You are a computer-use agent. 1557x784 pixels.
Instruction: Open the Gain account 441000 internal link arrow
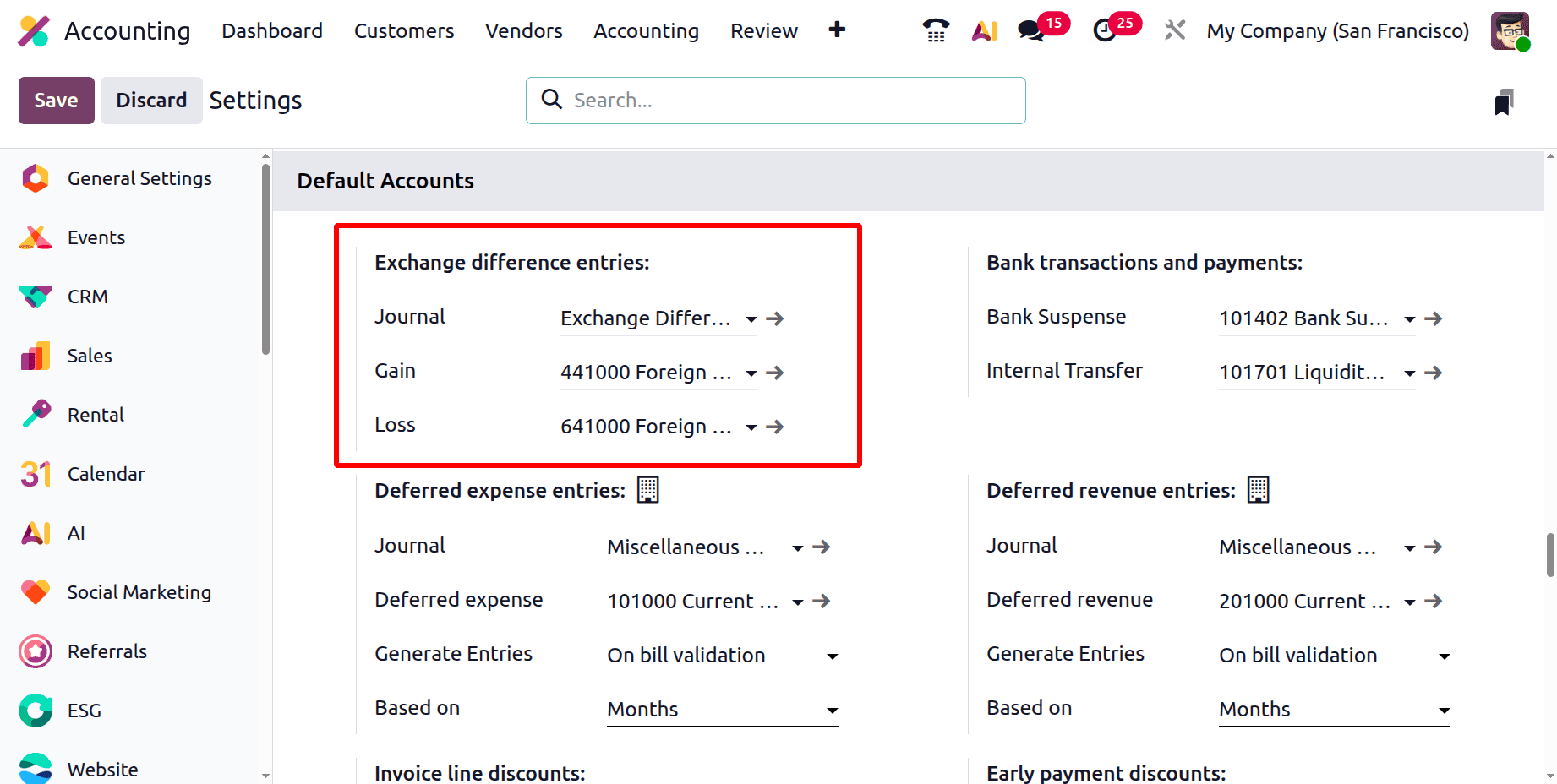click(x=774, y=373)
